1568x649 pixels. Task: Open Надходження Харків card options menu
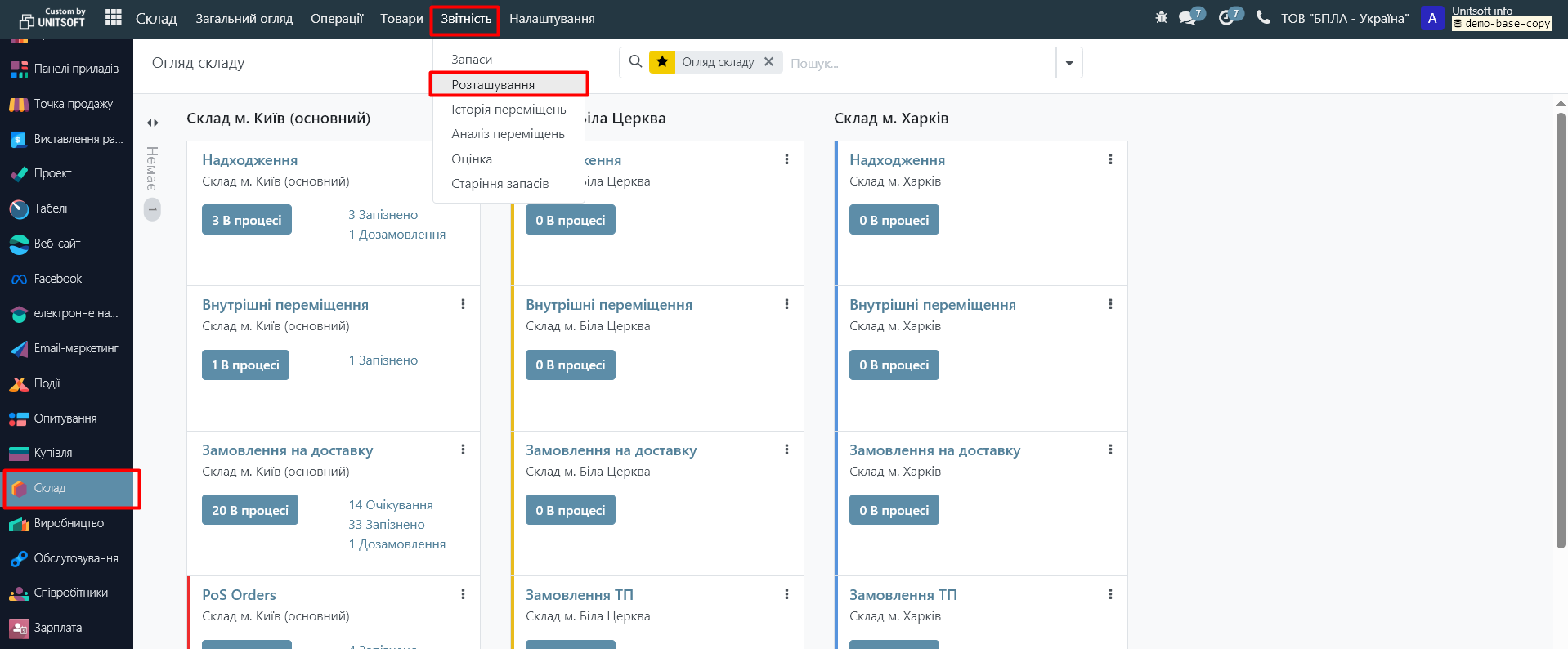pyautogui.click(x=1110, y=160)
